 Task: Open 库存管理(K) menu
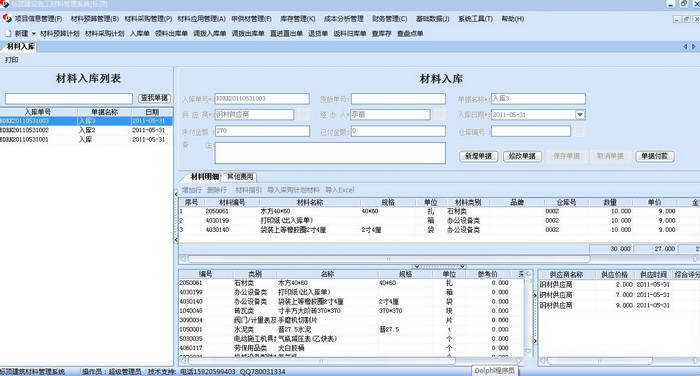point(297,19)
